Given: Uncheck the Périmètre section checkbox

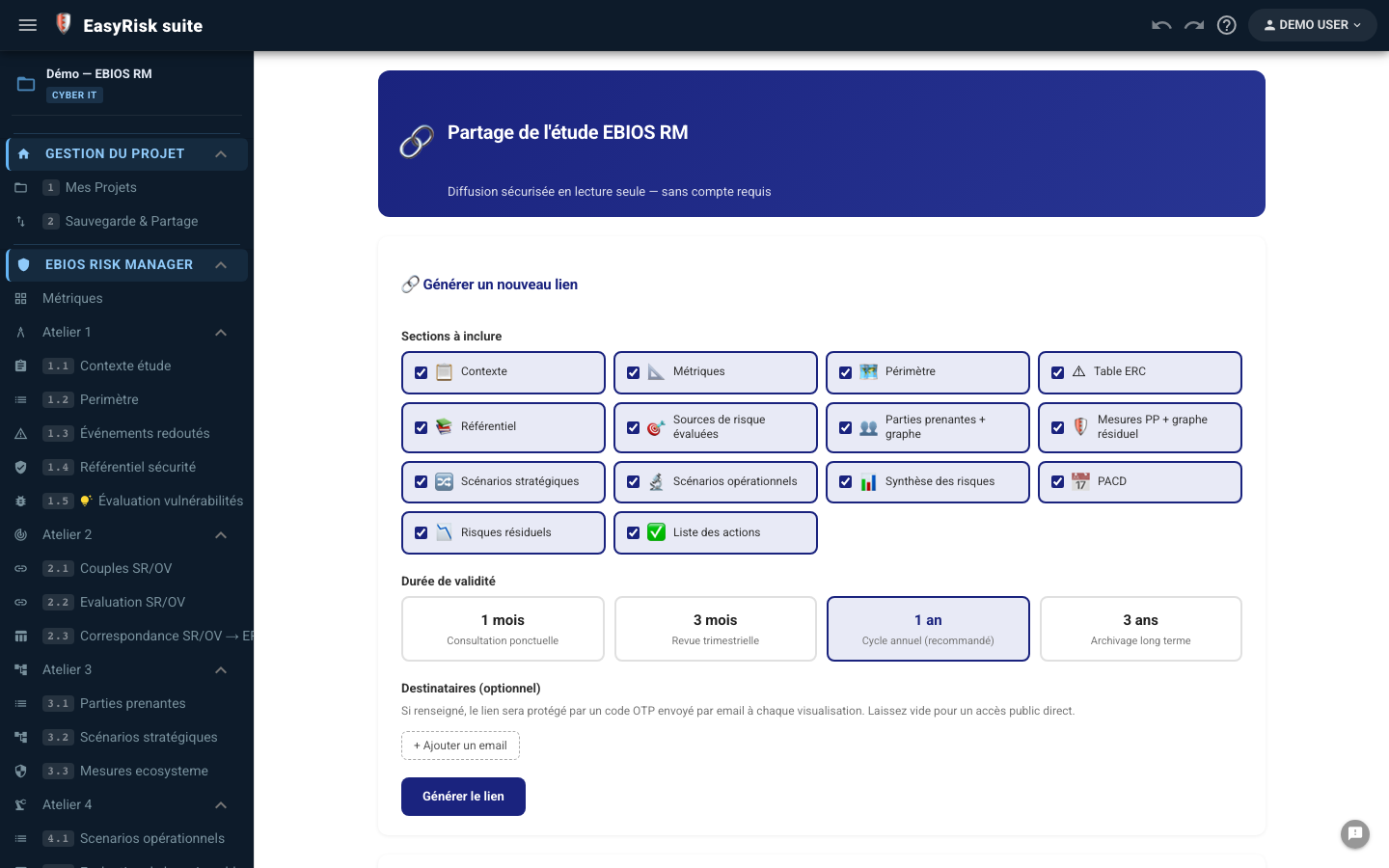Looking at the screenshot, I should point(846,372).
